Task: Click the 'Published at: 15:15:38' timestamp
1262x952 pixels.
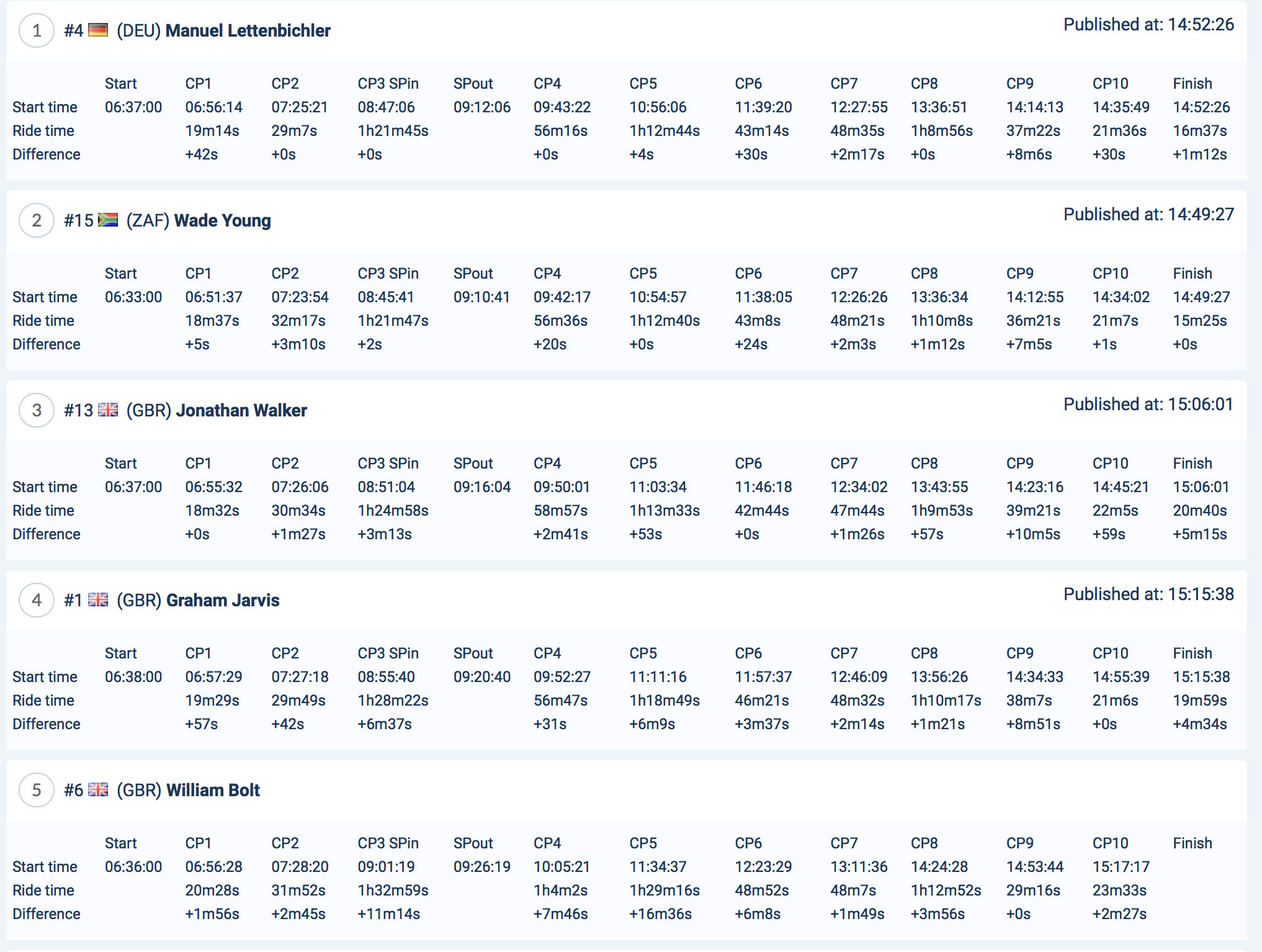Action: [1148, 594]
